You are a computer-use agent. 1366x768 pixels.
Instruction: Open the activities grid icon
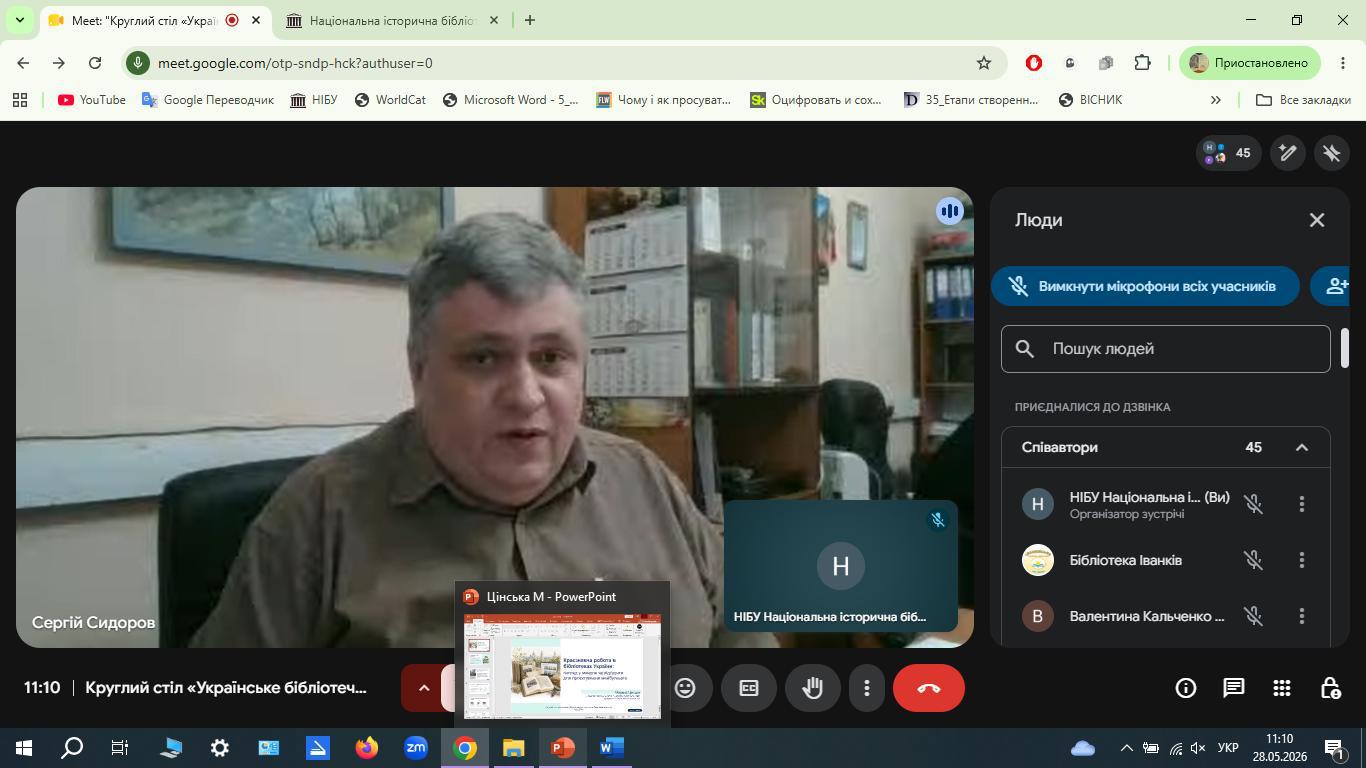tap(1281, 688)
